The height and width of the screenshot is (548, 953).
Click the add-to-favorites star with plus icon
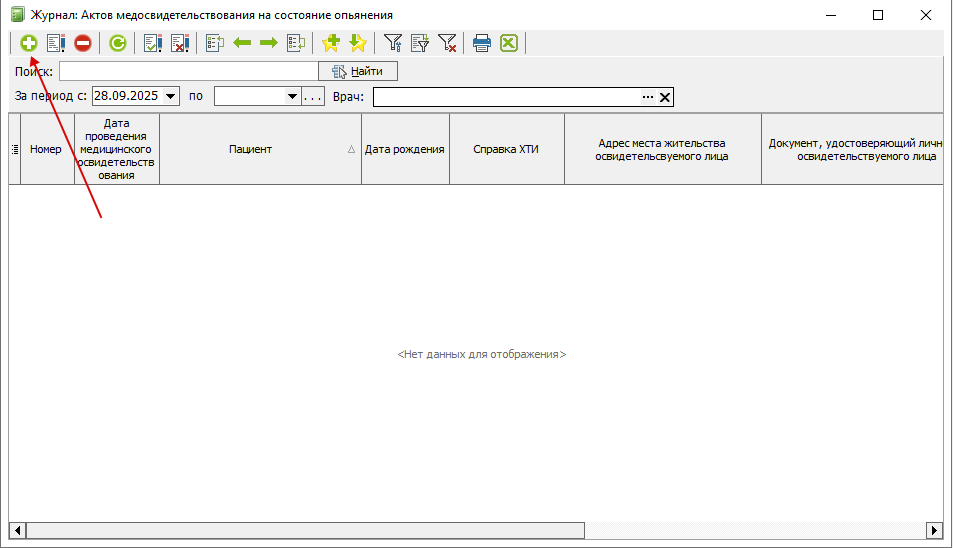(x=331, y=43)
